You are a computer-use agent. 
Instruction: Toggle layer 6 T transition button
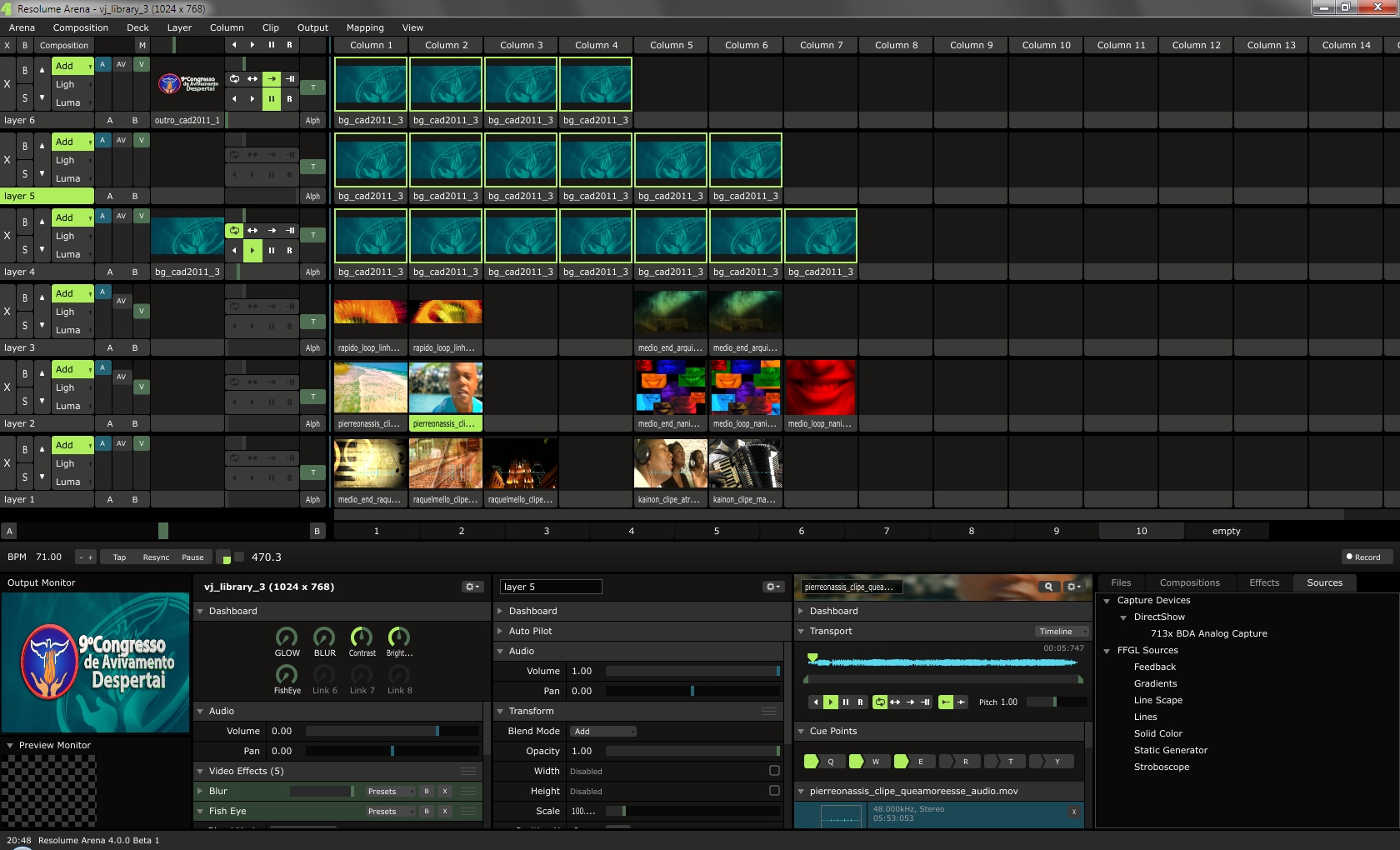(x=312, y=87)
